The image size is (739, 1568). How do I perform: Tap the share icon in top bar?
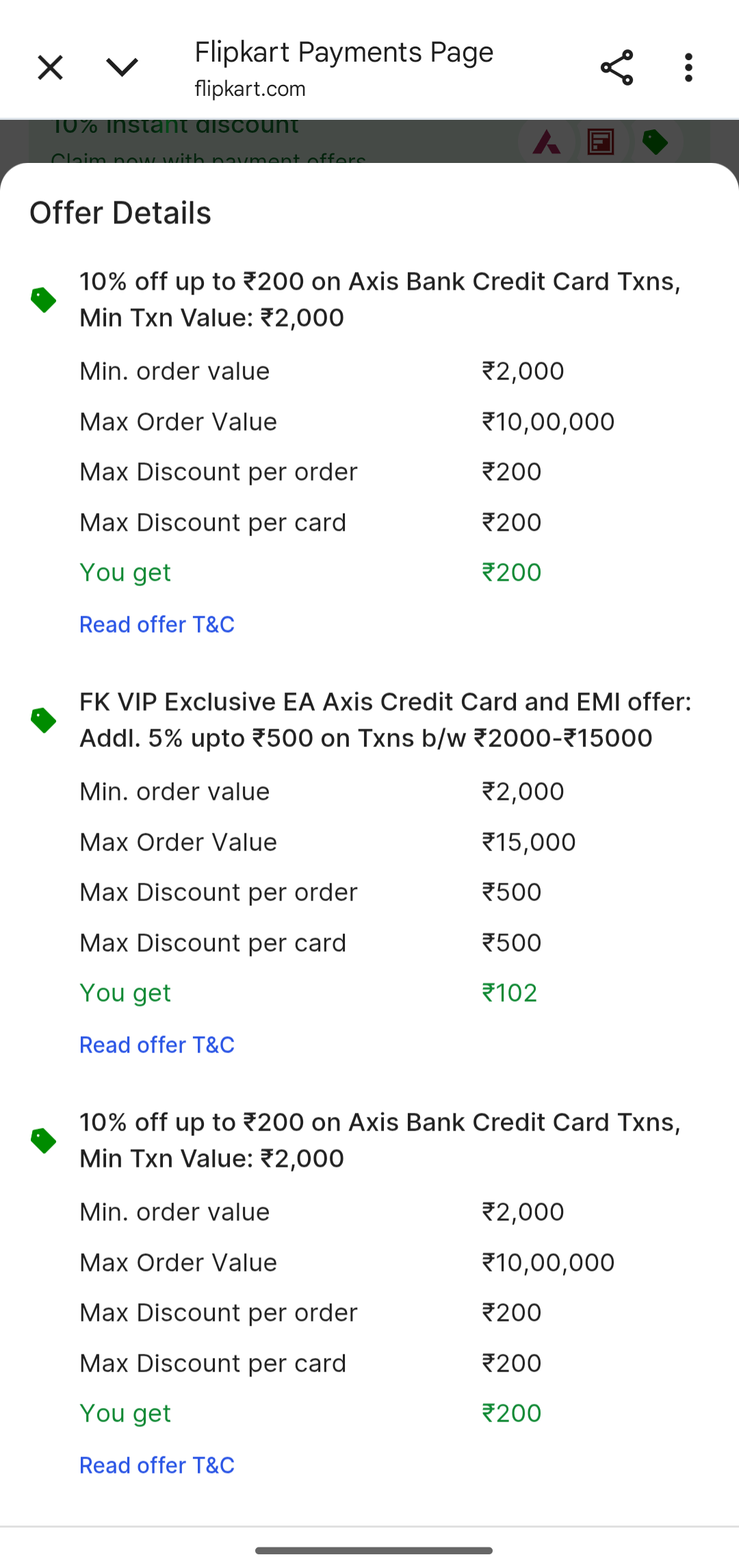click(x=617, y=68)
